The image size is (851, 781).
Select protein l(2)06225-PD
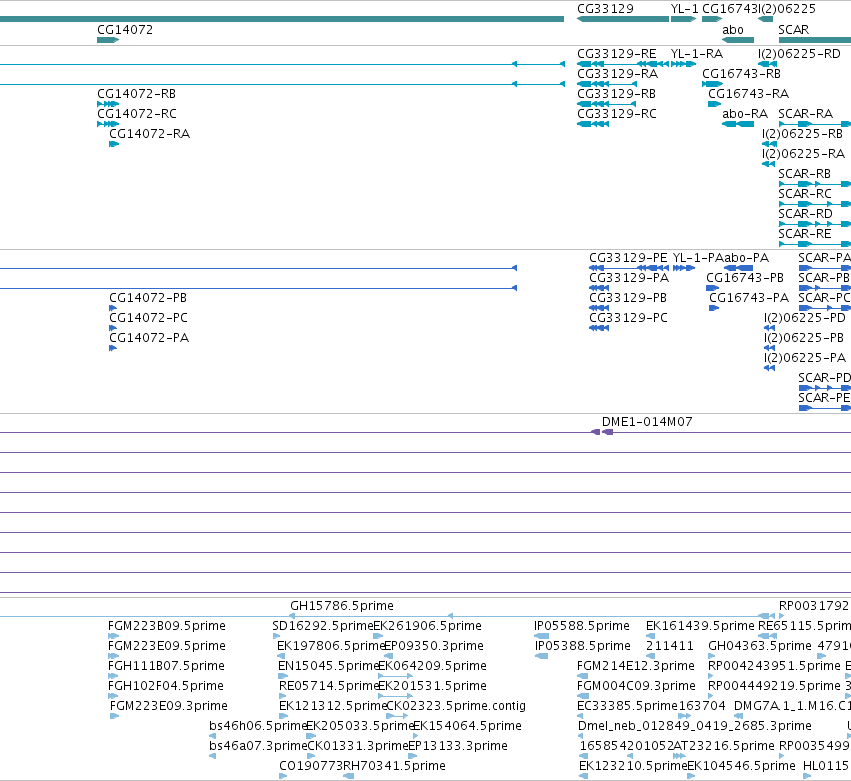[769, 328]
